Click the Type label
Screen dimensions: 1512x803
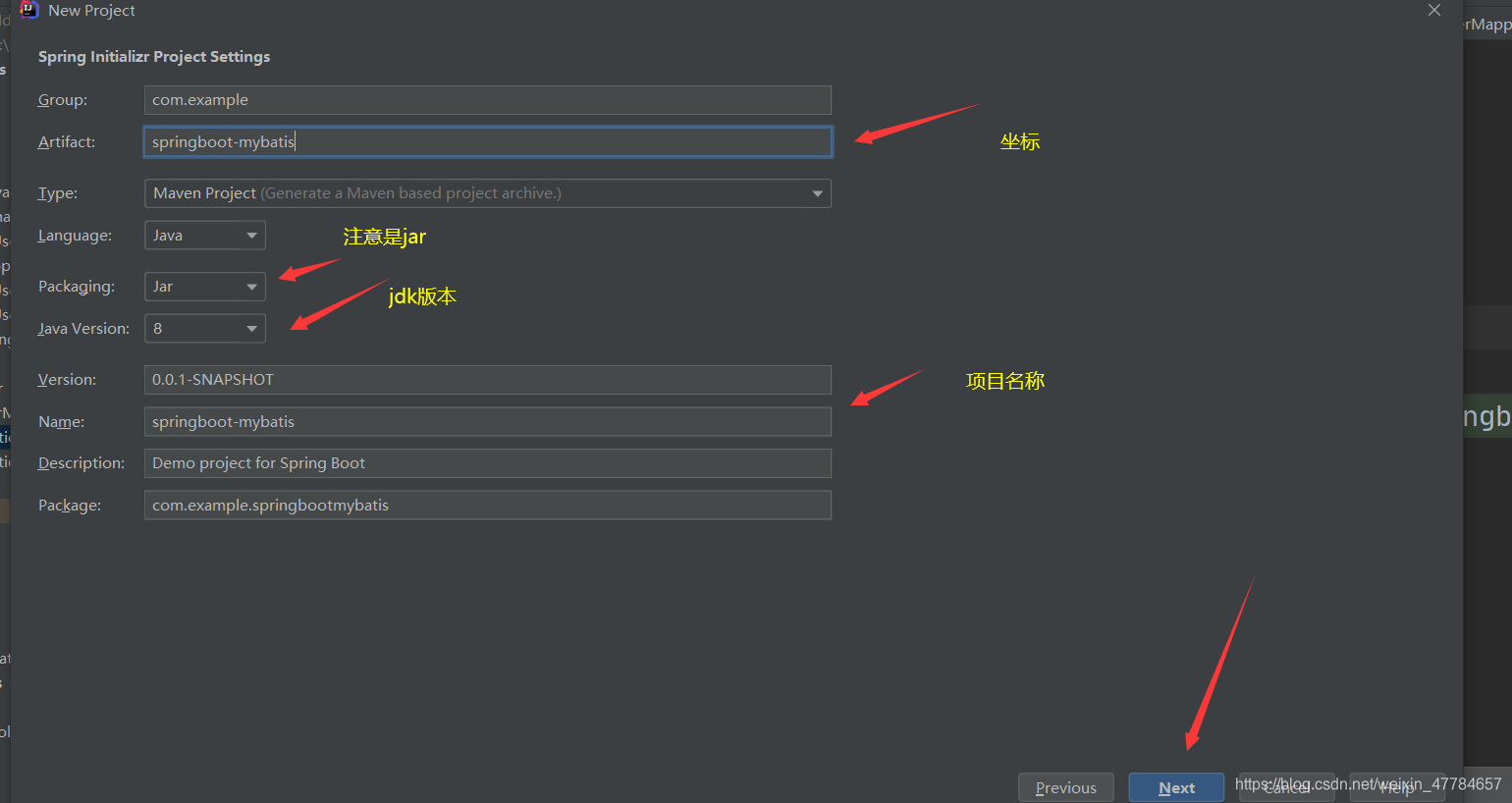[58, 193]
